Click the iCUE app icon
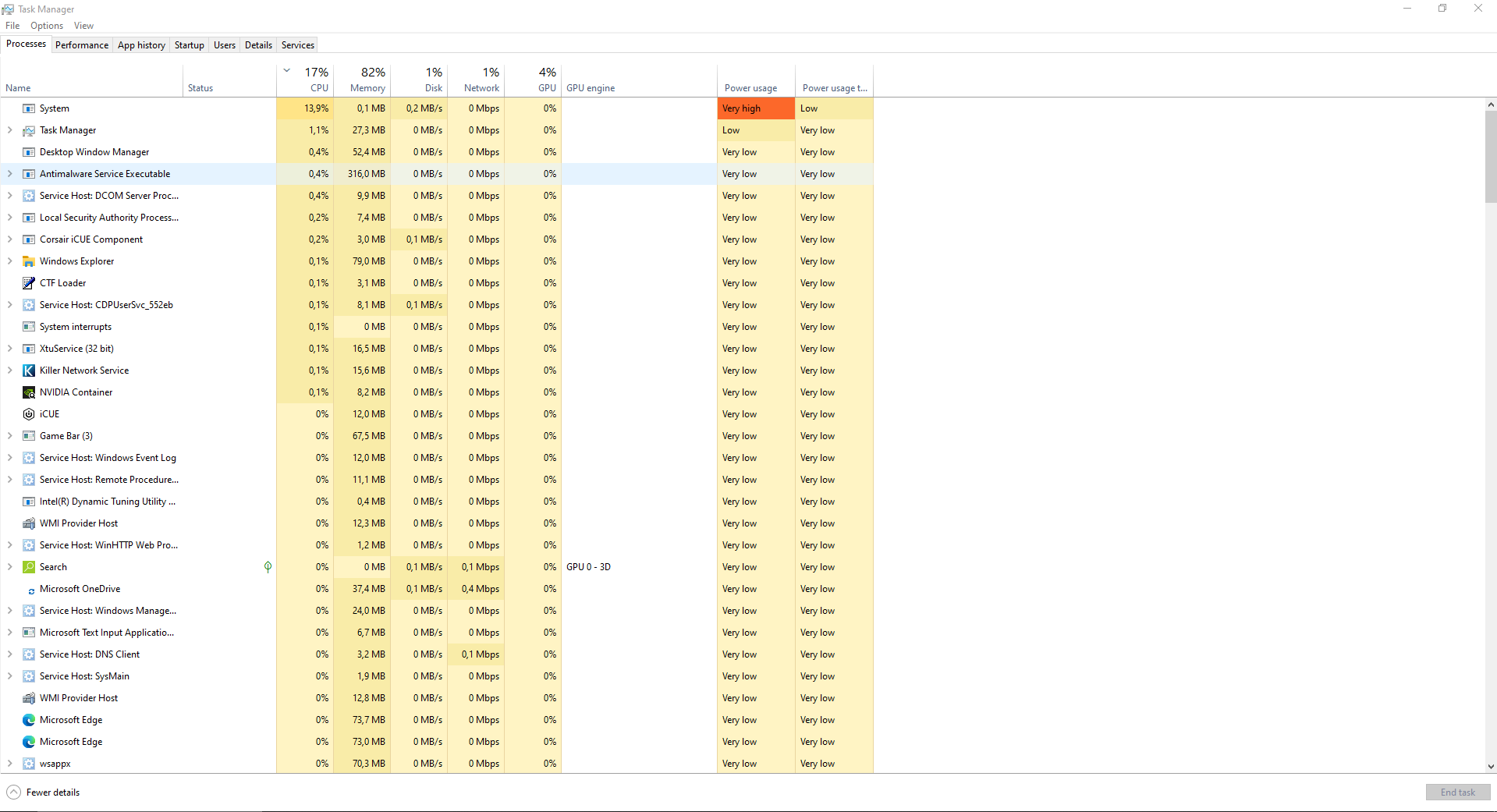The height and width of the screenshot is (812, 1497). 29,414
